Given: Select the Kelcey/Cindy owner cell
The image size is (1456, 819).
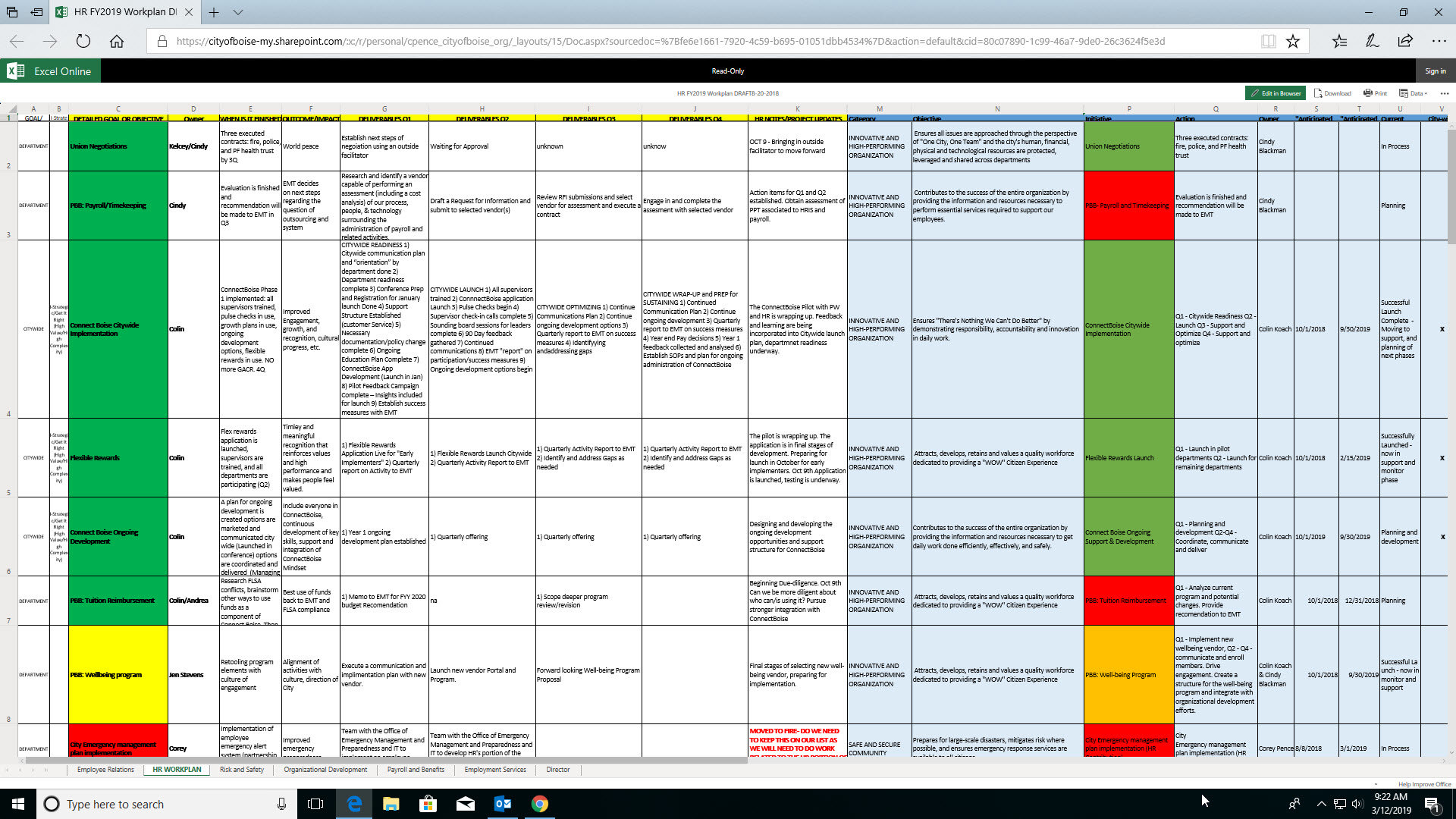Looking at the screenshot, I should [x=193, y=146].
